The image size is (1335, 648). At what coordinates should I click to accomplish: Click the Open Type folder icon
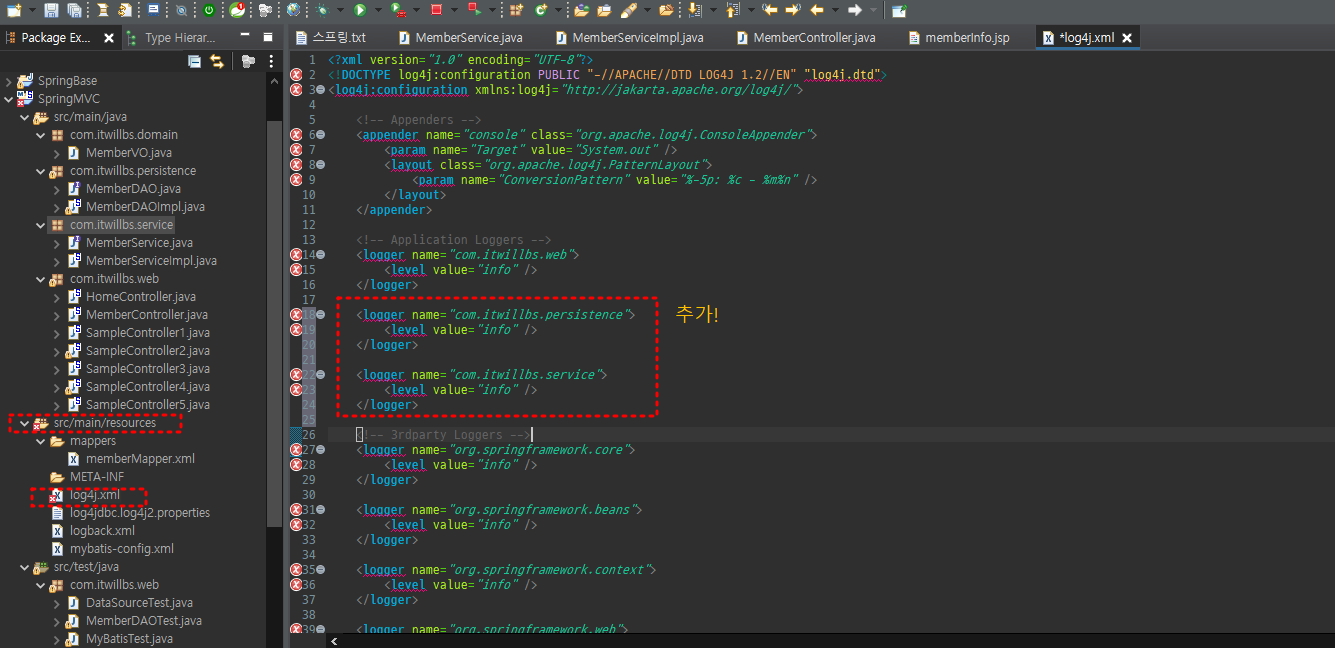click(581, 10)
